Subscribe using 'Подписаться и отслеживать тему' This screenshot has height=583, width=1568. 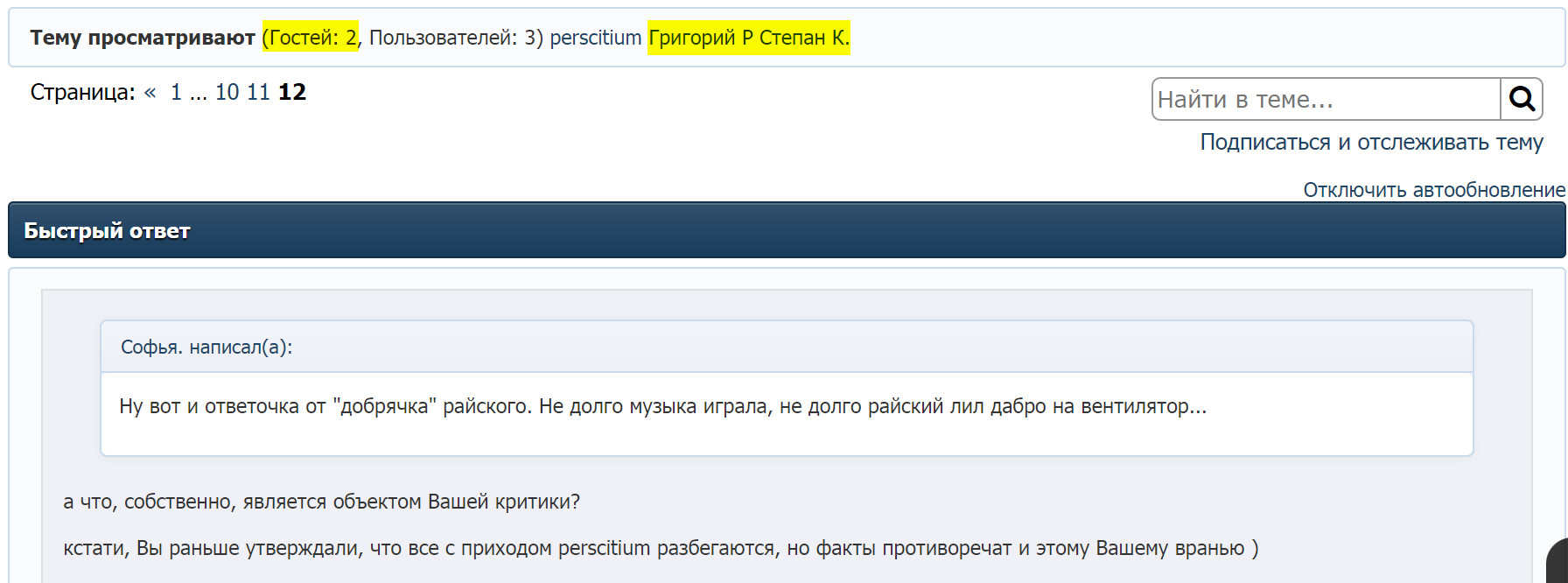(1372, 142)
